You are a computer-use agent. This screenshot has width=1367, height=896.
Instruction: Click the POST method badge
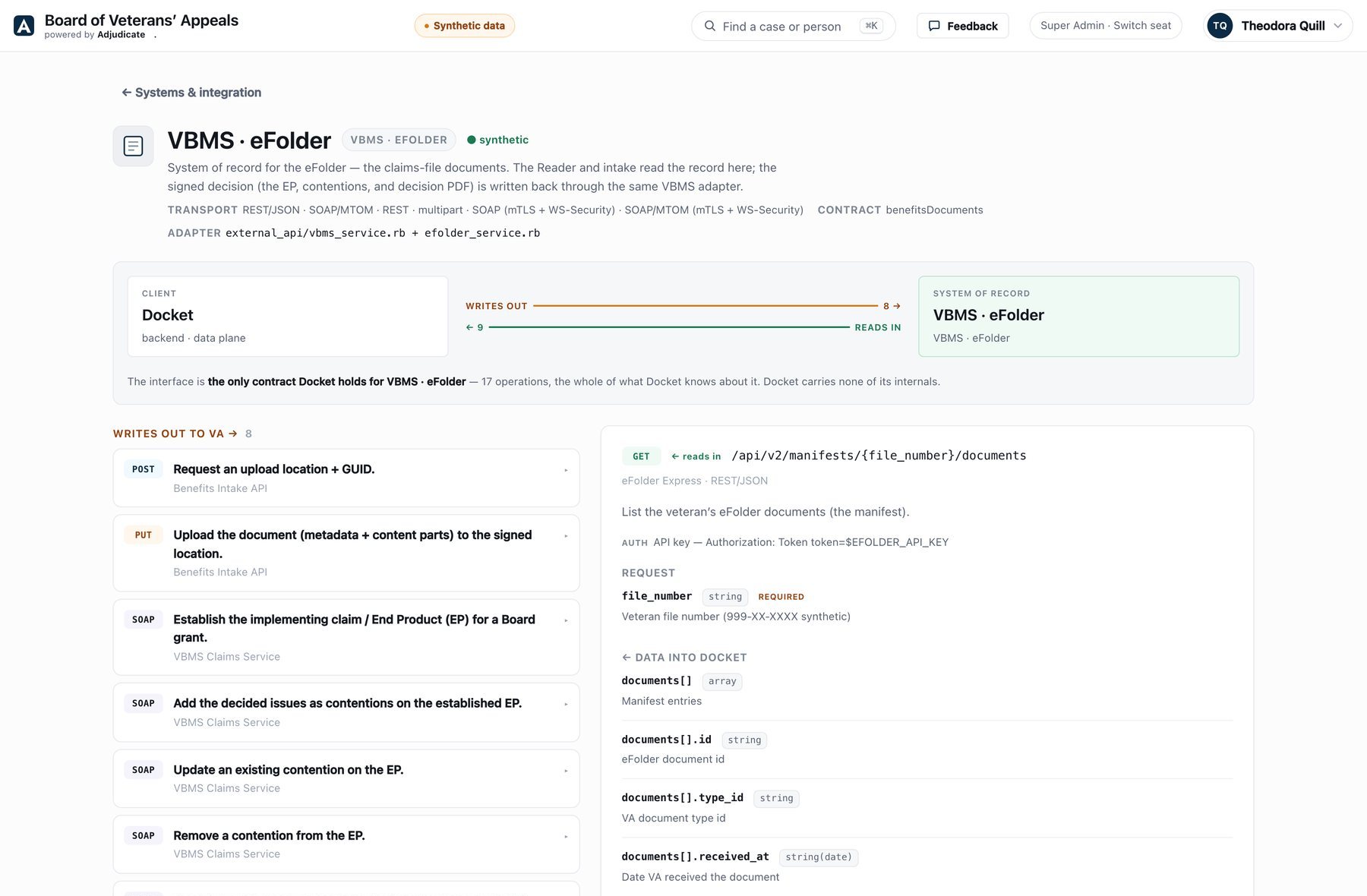point(143,469)
